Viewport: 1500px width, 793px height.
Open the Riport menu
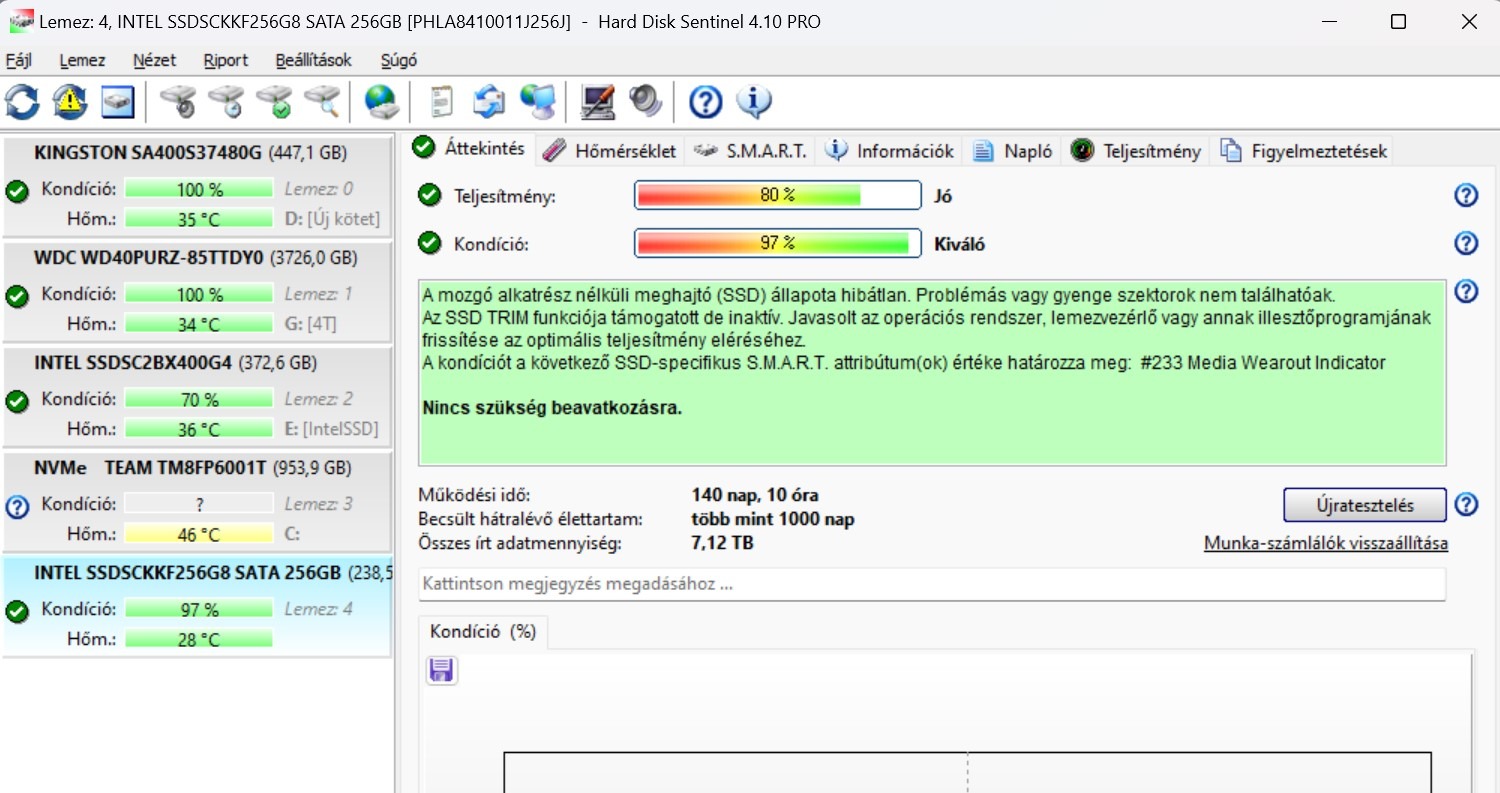tap(226, 60)
